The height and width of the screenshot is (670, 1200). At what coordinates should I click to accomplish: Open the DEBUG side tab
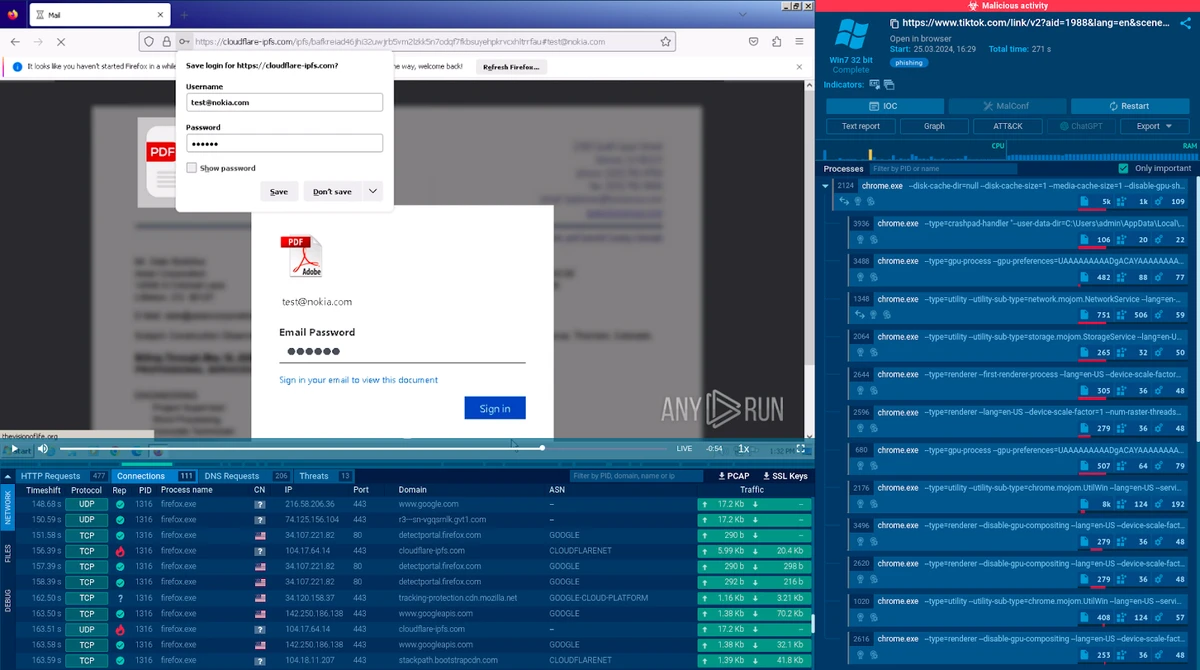(8, 599)
